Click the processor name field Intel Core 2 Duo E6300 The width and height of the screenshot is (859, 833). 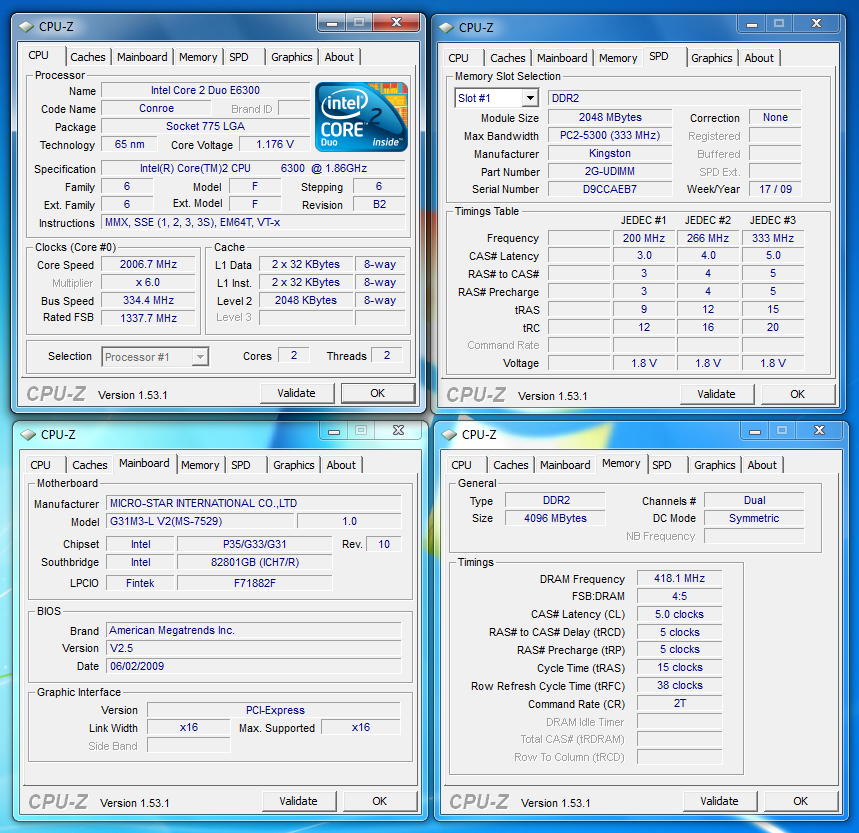(x=205, y=90)
